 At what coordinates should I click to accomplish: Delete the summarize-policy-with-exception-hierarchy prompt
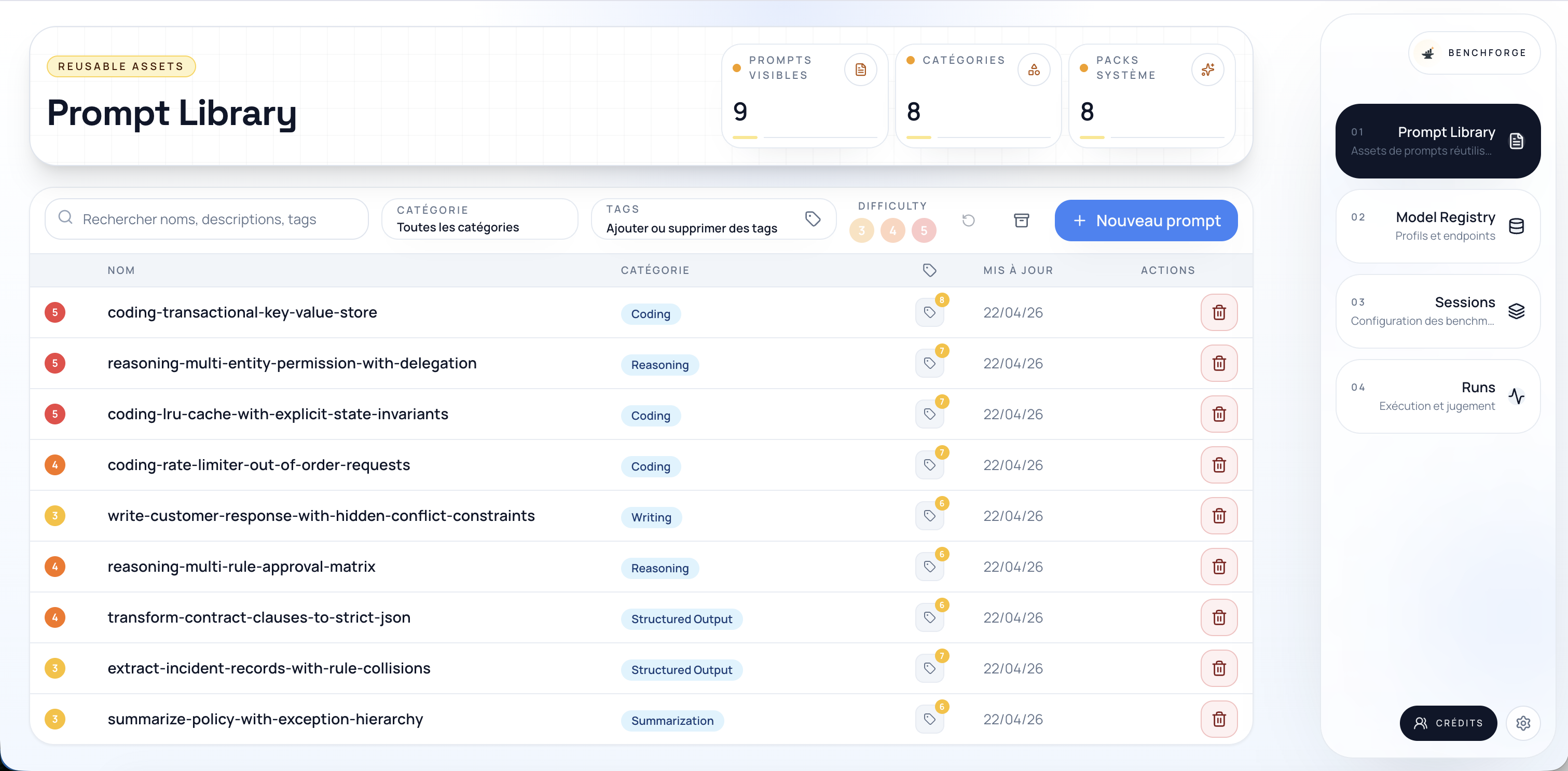[x=1219, y=719]
